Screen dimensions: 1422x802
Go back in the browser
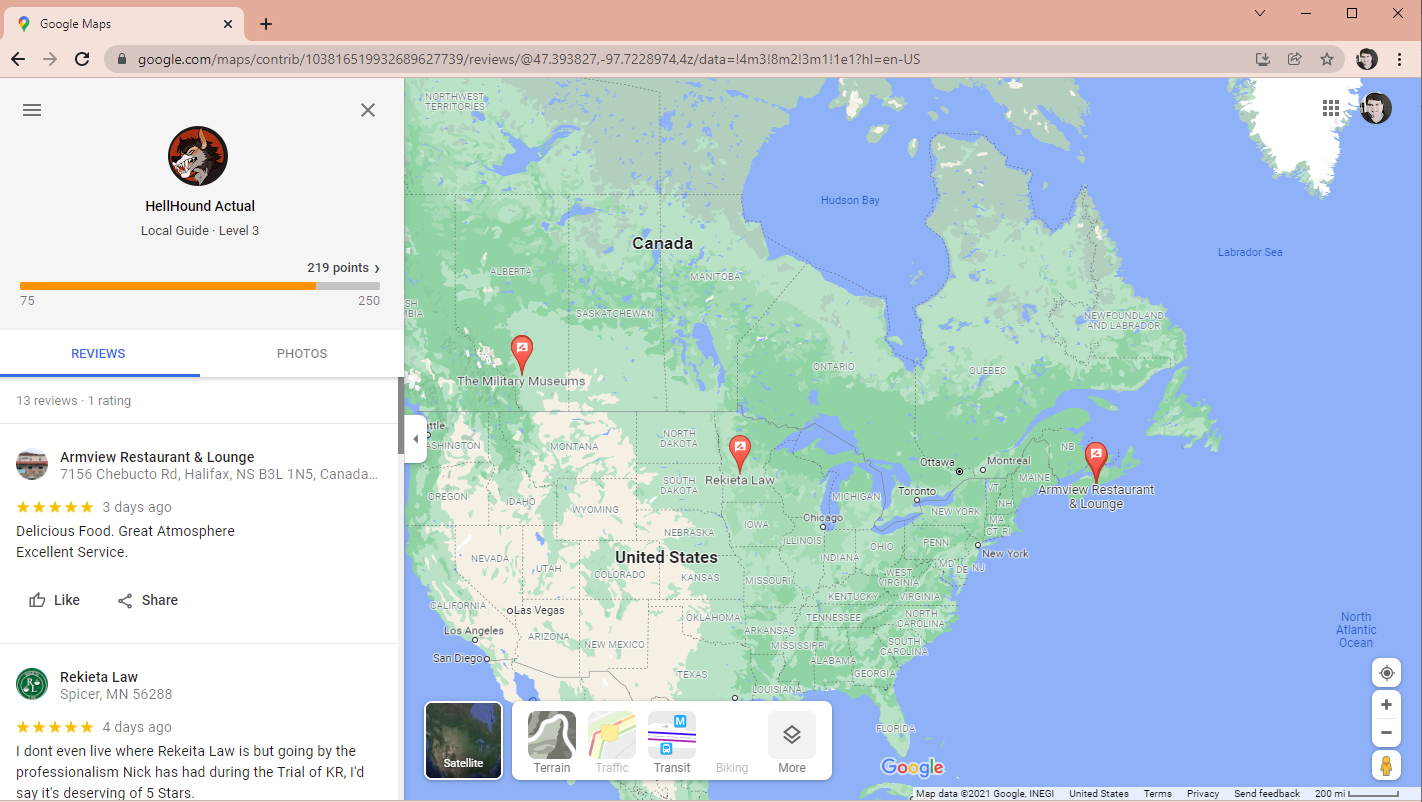[x=18, y=59]
